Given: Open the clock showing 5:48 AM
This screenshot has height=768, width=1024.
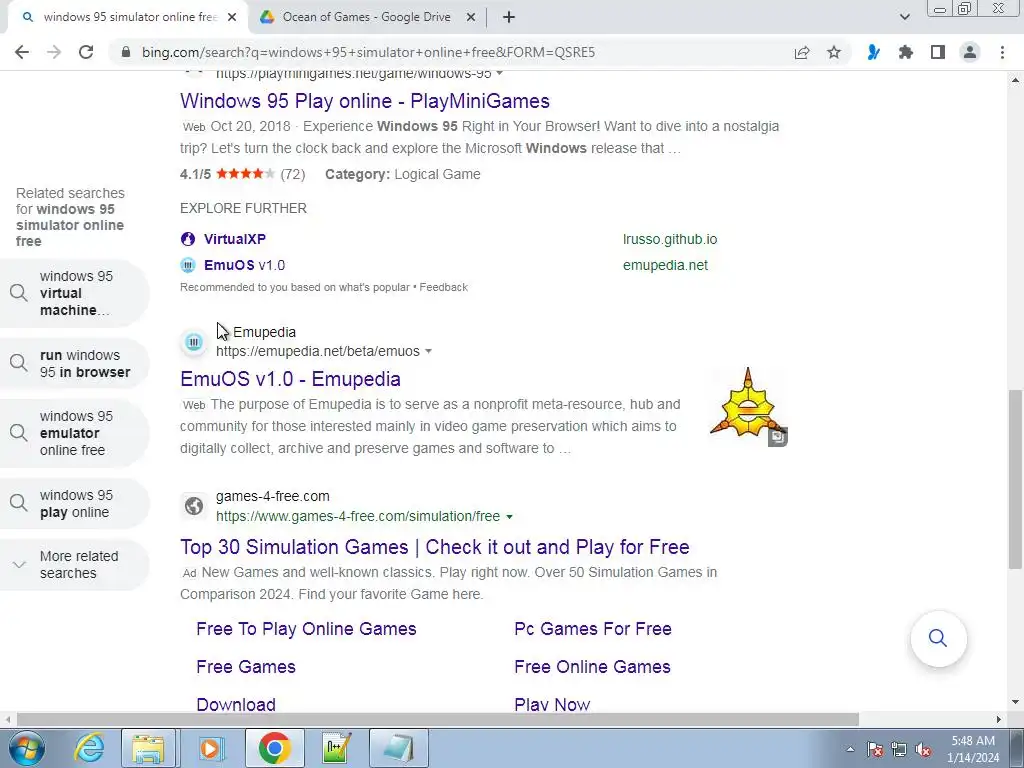Looking at the screenshot, I should point(973,749).
